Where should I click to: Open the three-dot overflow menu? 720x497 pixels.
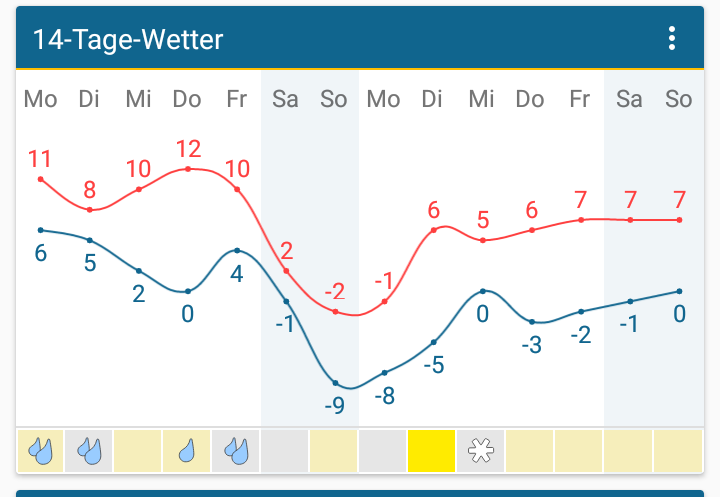point(672,39)
